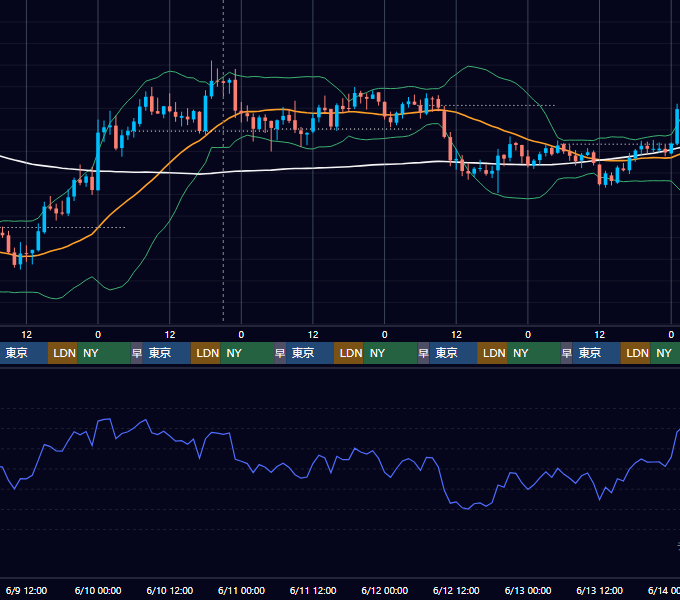Select the NY session block above 6/11 00:00
Viewport: 680px width, 600px height.
pos(247,353)
